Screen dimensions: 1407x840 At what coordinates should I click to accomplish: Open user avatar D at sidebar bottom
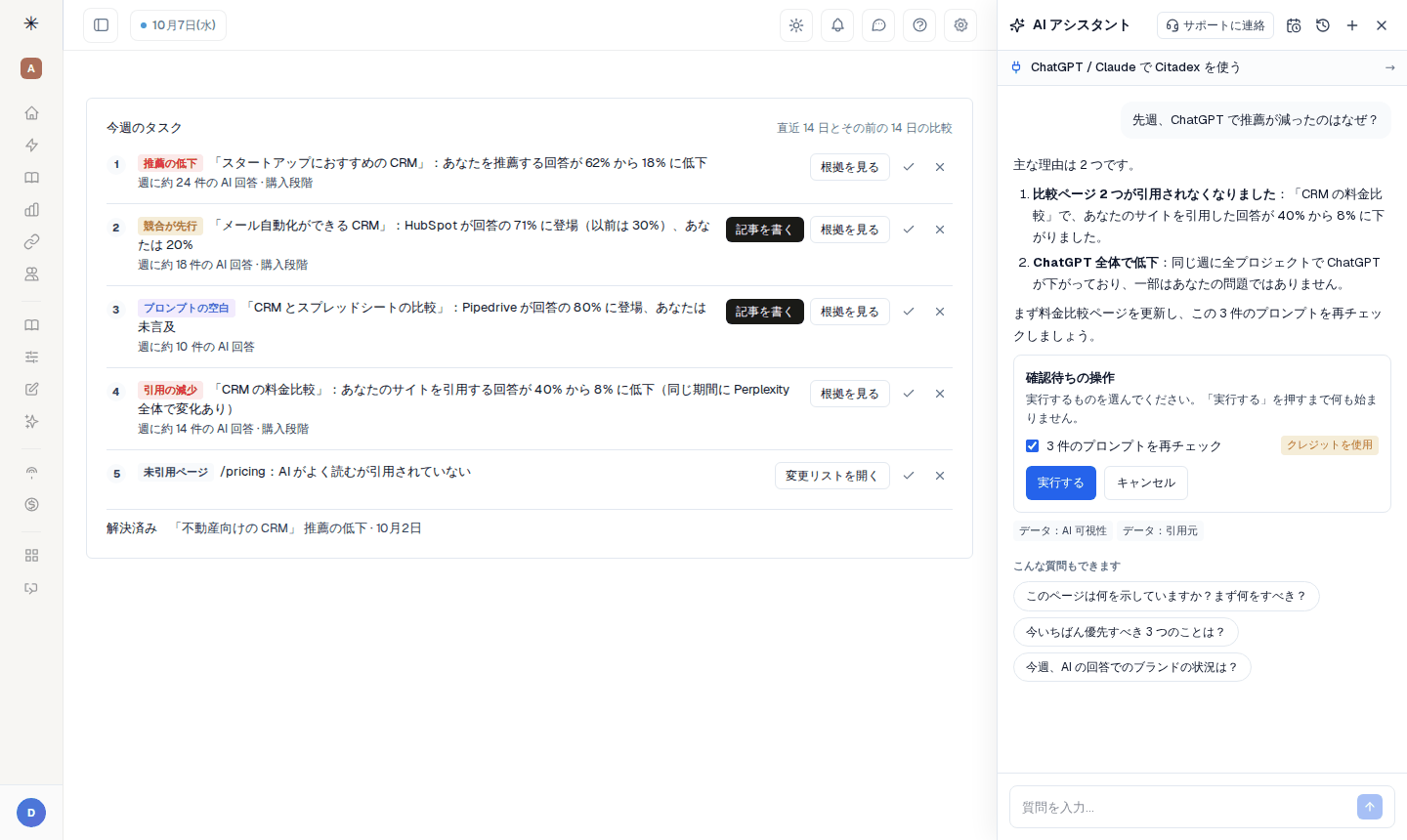[x=31, y=813]
